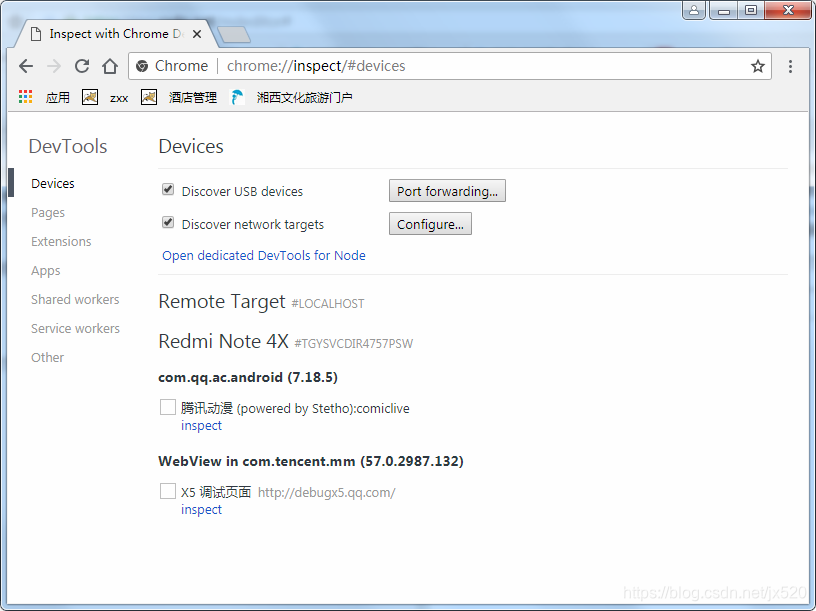Open the Chrome user profile button
Image resolution: width=816 pixels, height=611 pixels.
pos(694,10)
